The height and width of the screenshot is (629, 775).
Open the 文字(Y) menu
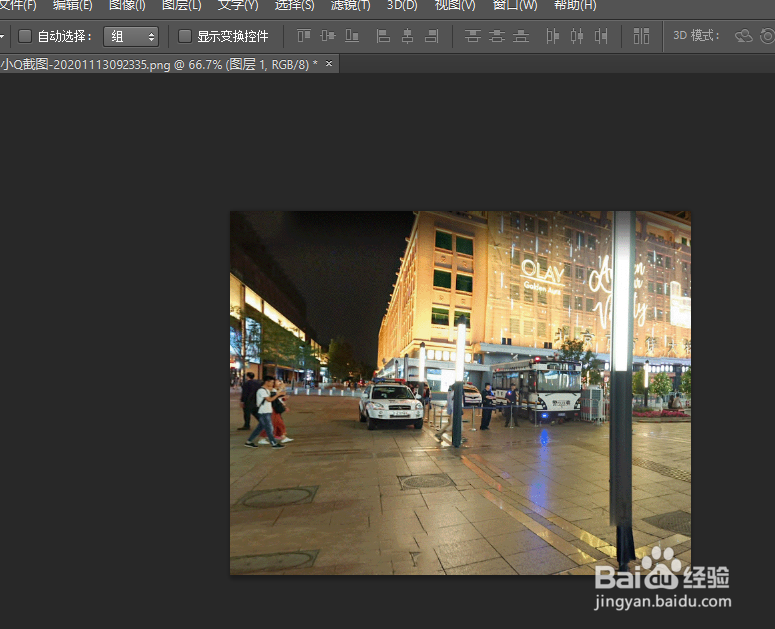pos(238,5)
